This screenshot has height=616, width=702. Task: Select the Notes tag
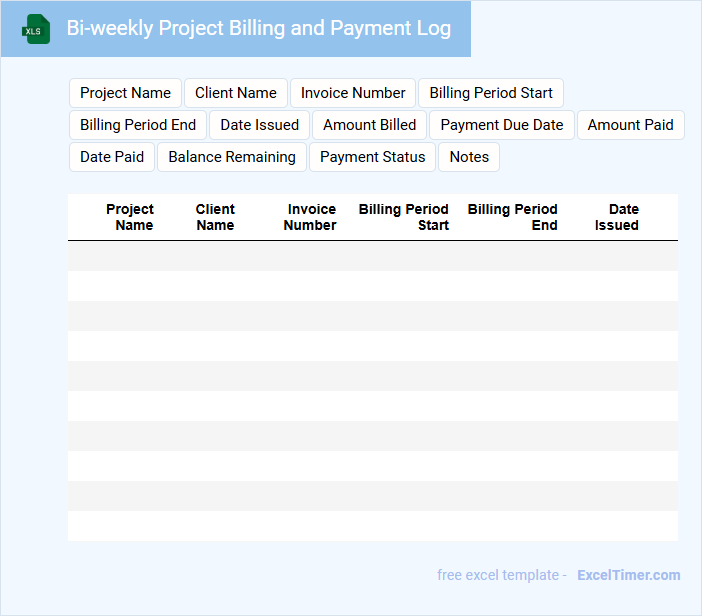tap(469, 157)
